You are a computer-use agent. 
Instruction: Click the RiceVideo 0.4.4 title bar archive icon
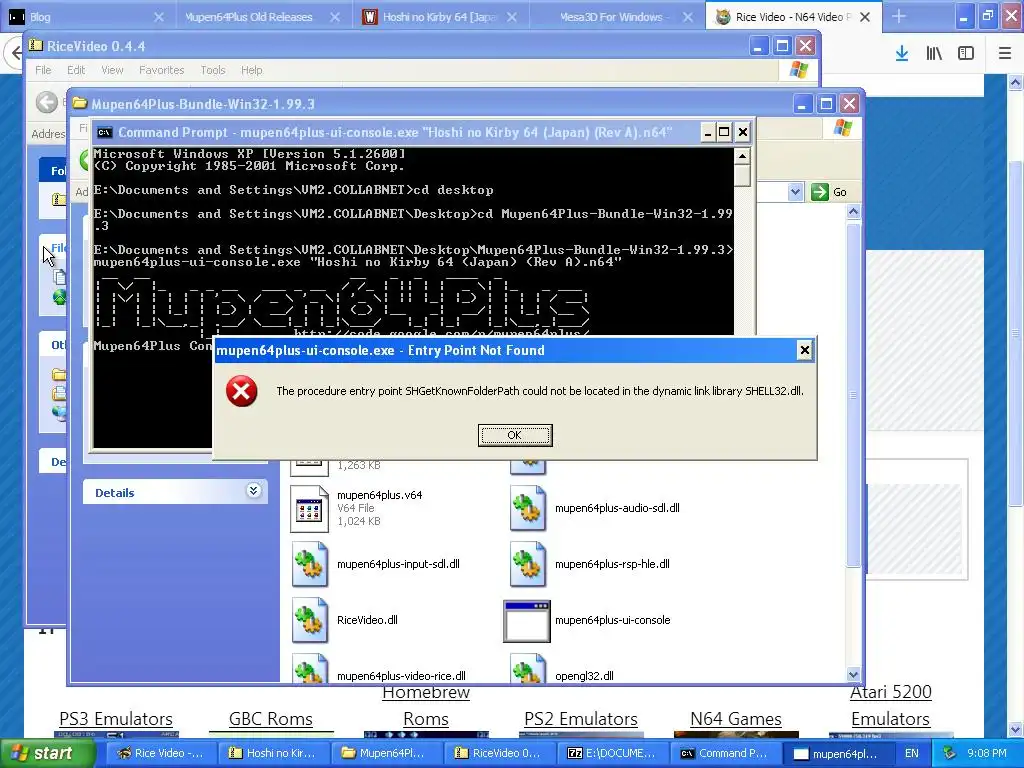(35, 46)
